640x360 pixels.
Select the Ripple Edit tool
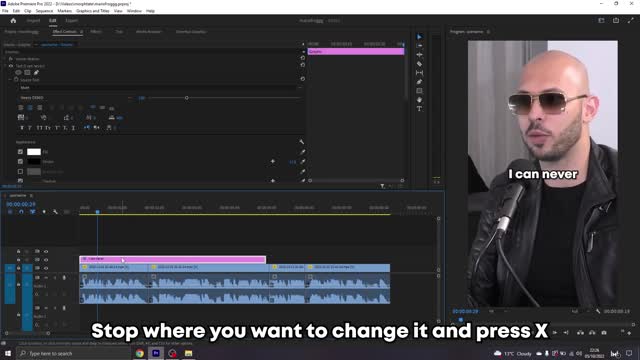click(419, 55)
